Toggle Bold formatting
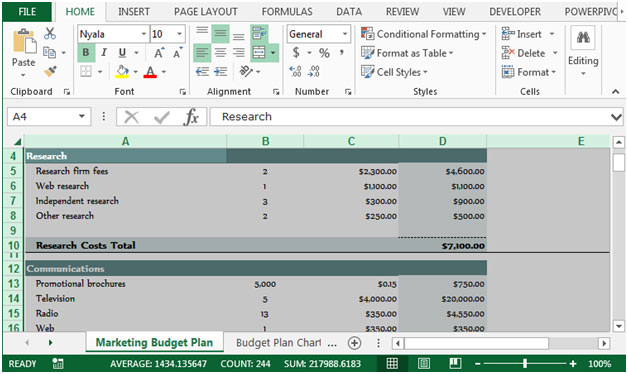This screenshot has height=374, width=628. click(86, 53)
